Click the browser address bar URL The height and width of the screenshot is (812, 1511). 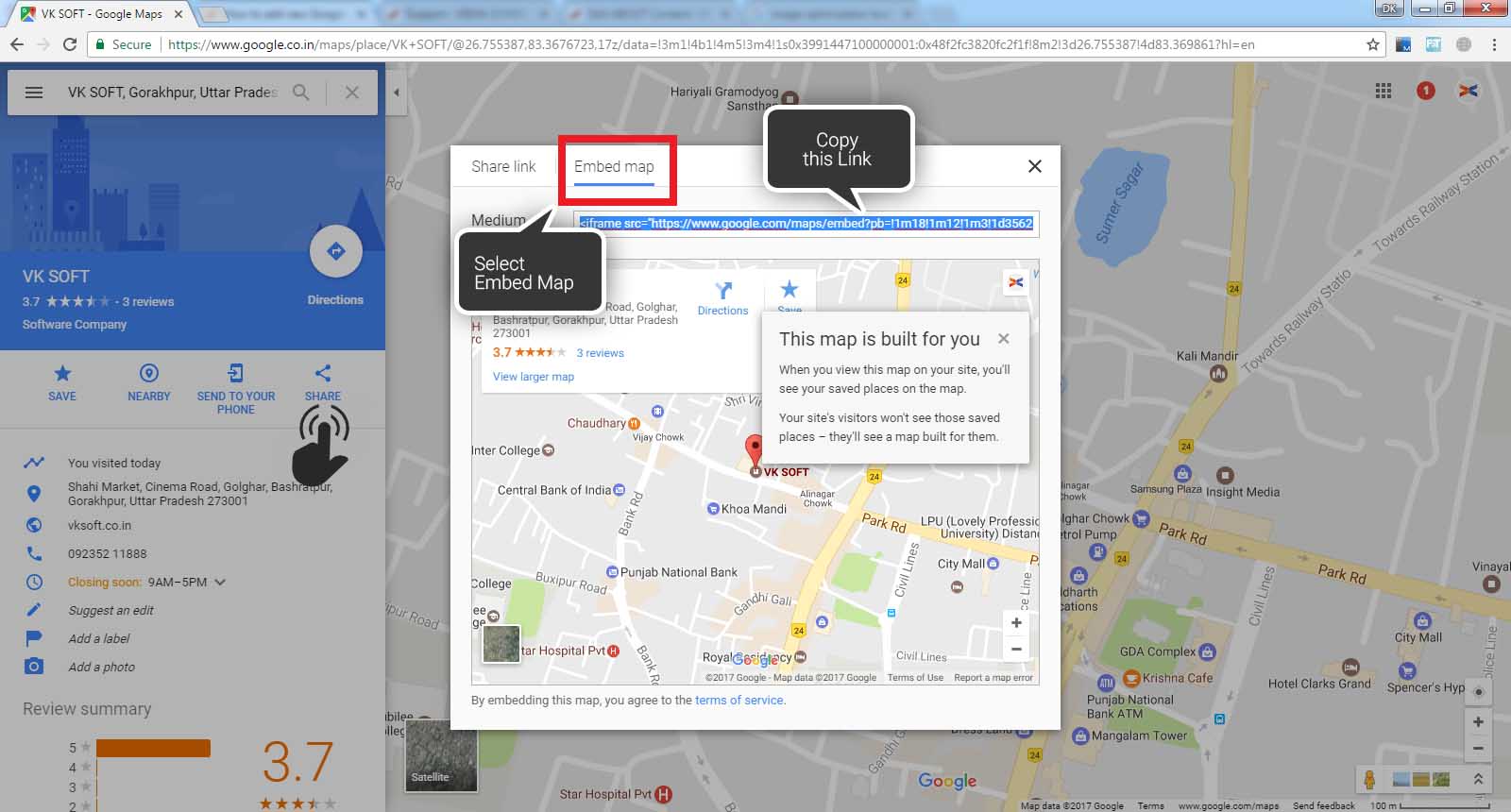point(711,44)
